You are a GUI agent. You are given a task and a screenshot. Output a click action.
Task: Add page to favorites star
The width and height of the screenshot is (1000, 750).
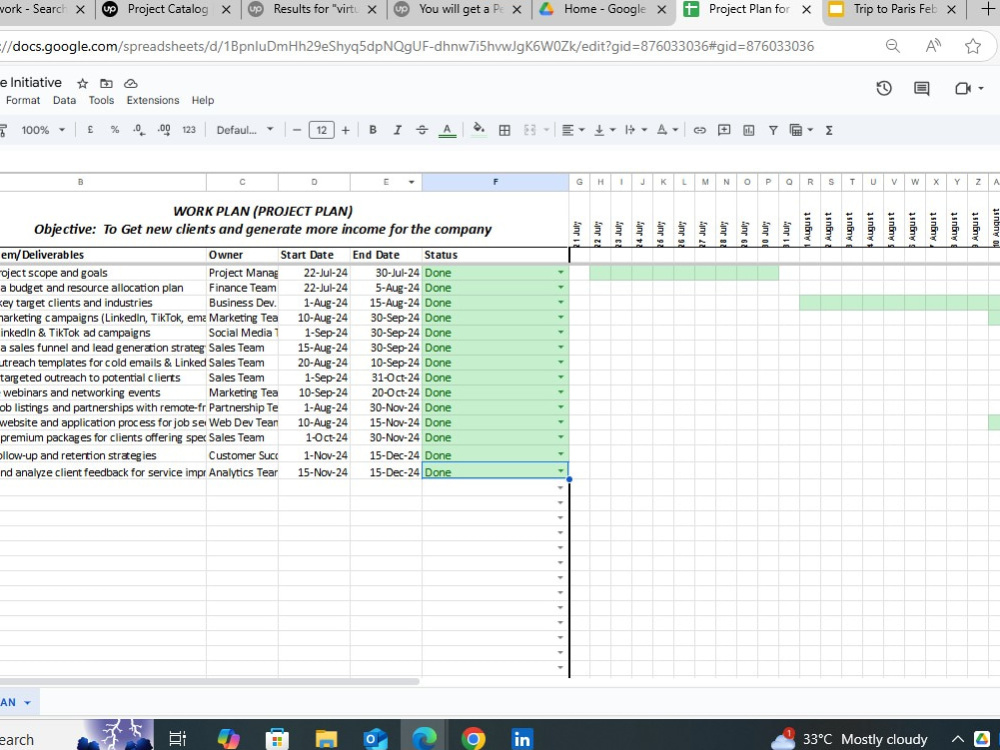(x=973, y=46)
